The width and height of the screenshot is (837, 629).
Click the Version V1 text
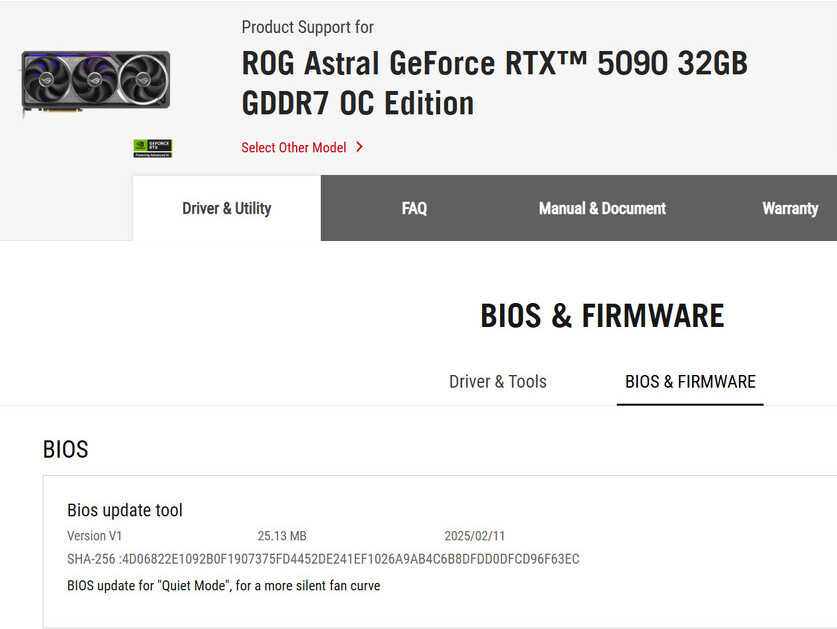(x=94, y=536)
